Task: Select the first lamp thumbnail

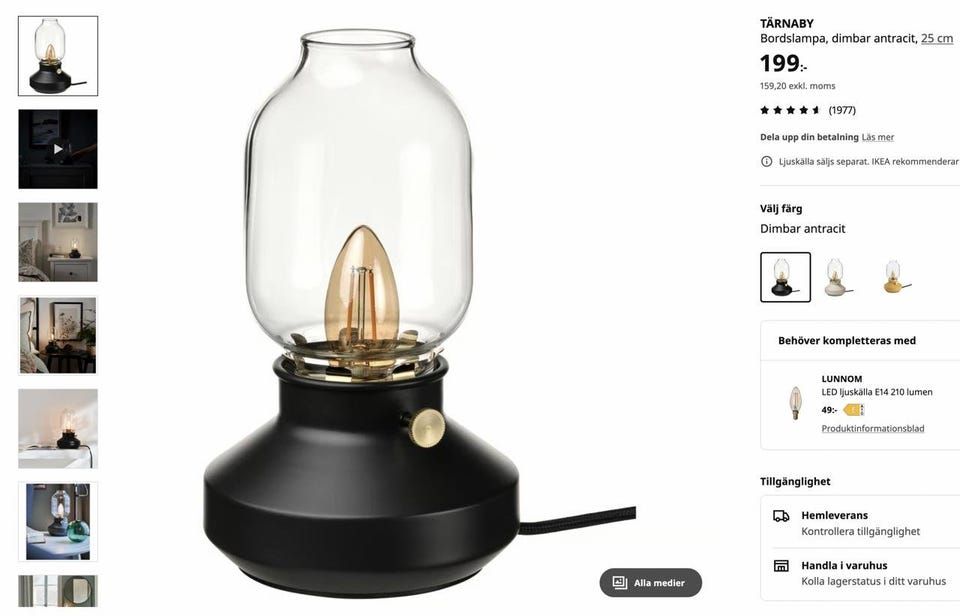Action: point(58,56)
